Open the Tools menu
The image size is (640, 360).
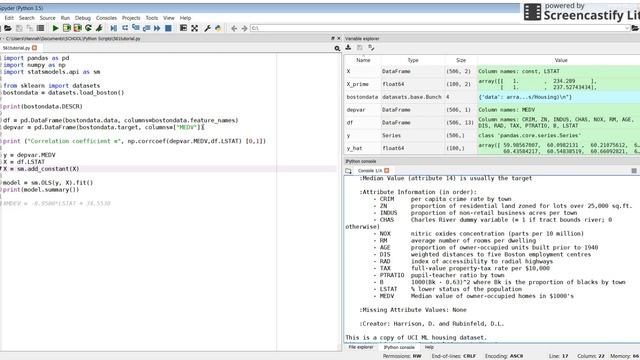click(x=151, y=18)
